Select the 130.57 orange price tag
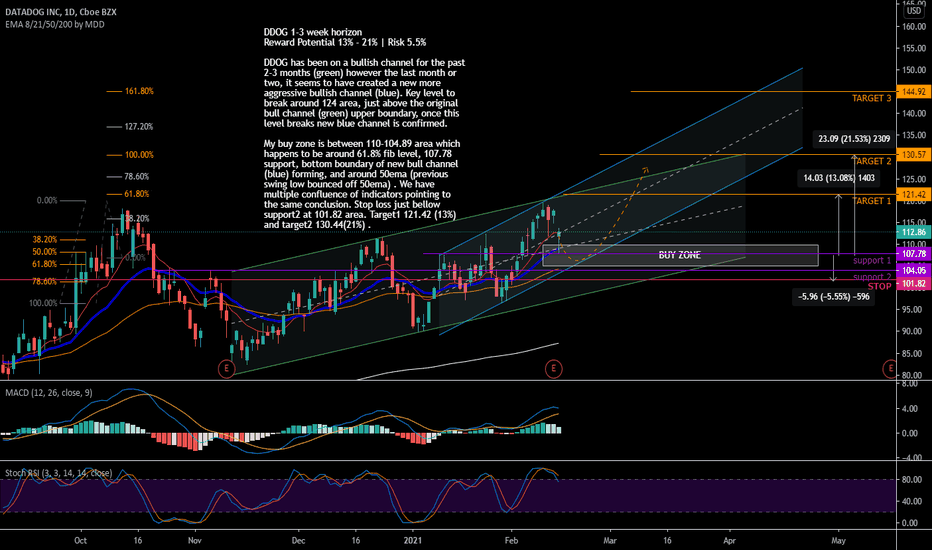The height and width of the screenshot is (550, 932). pos(914,155)
